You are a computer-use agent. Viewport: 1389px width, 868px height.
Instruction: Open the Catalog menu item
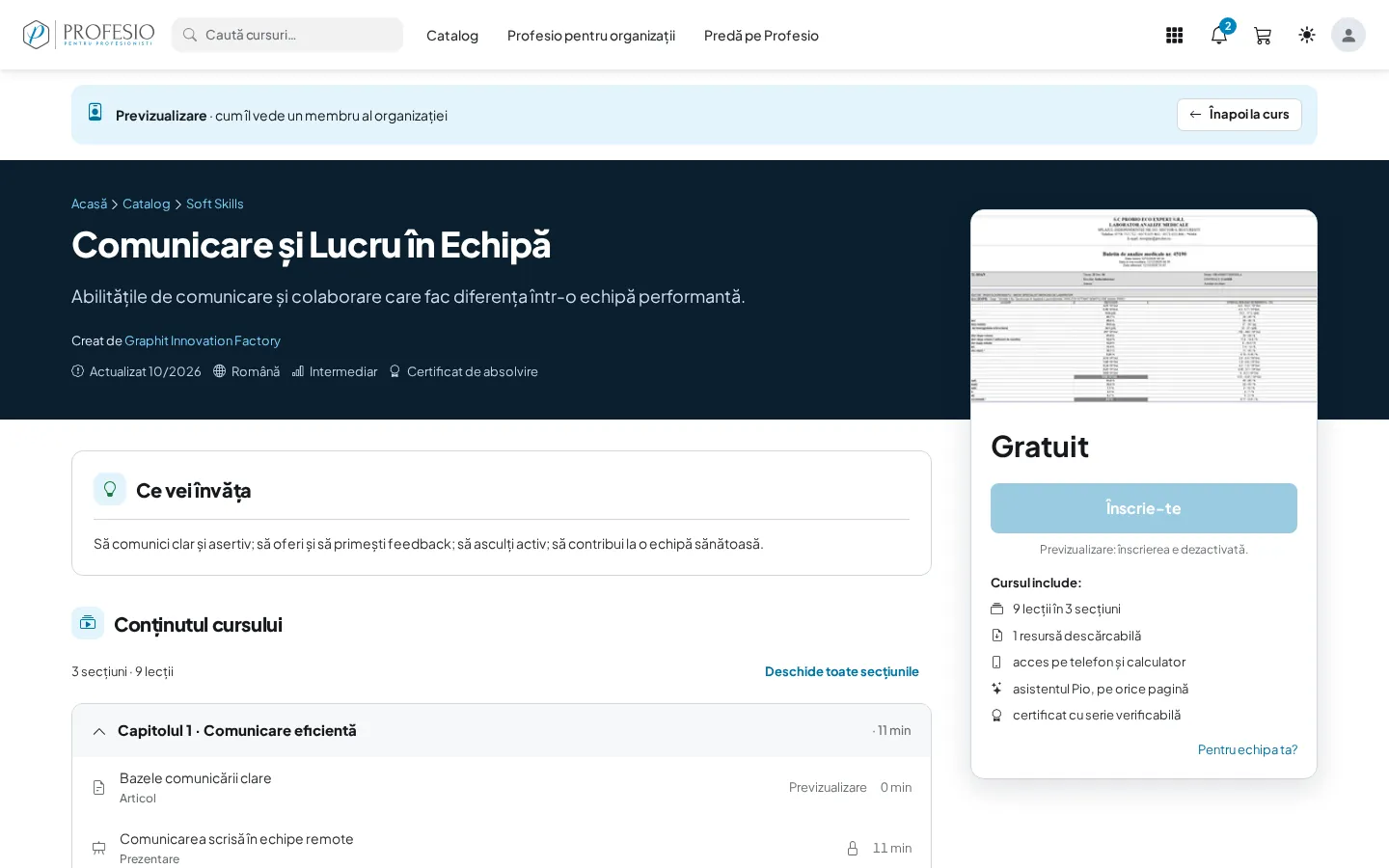click(452, 36)
